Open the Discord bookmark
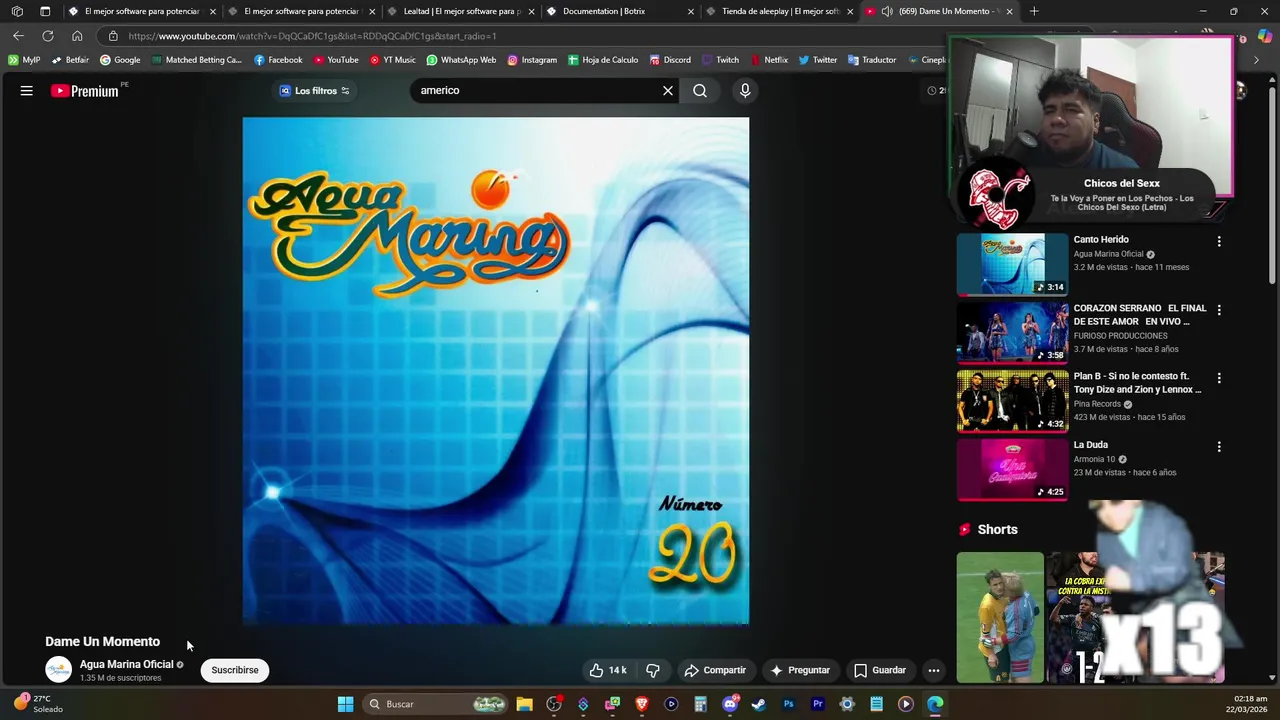 (669, 60)
